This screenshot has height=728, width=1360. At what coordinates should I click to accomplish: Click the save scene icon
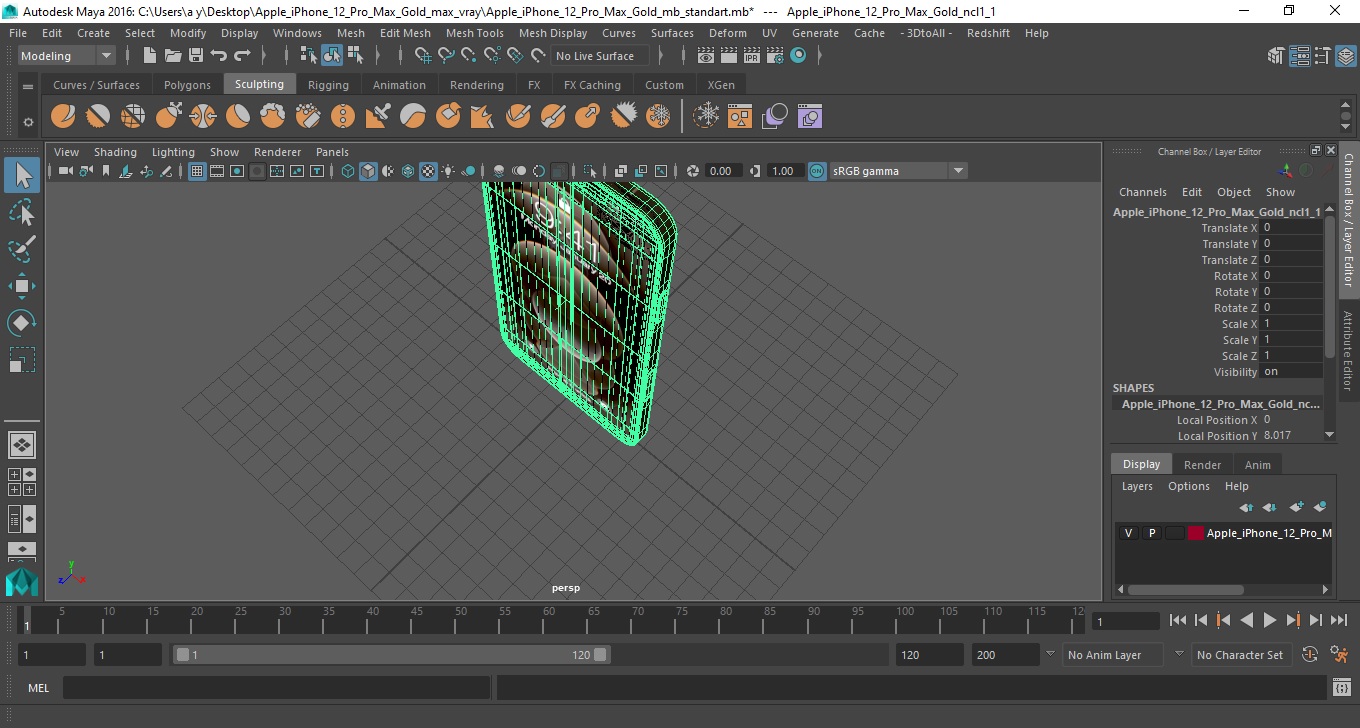click(x=196, y=56)
